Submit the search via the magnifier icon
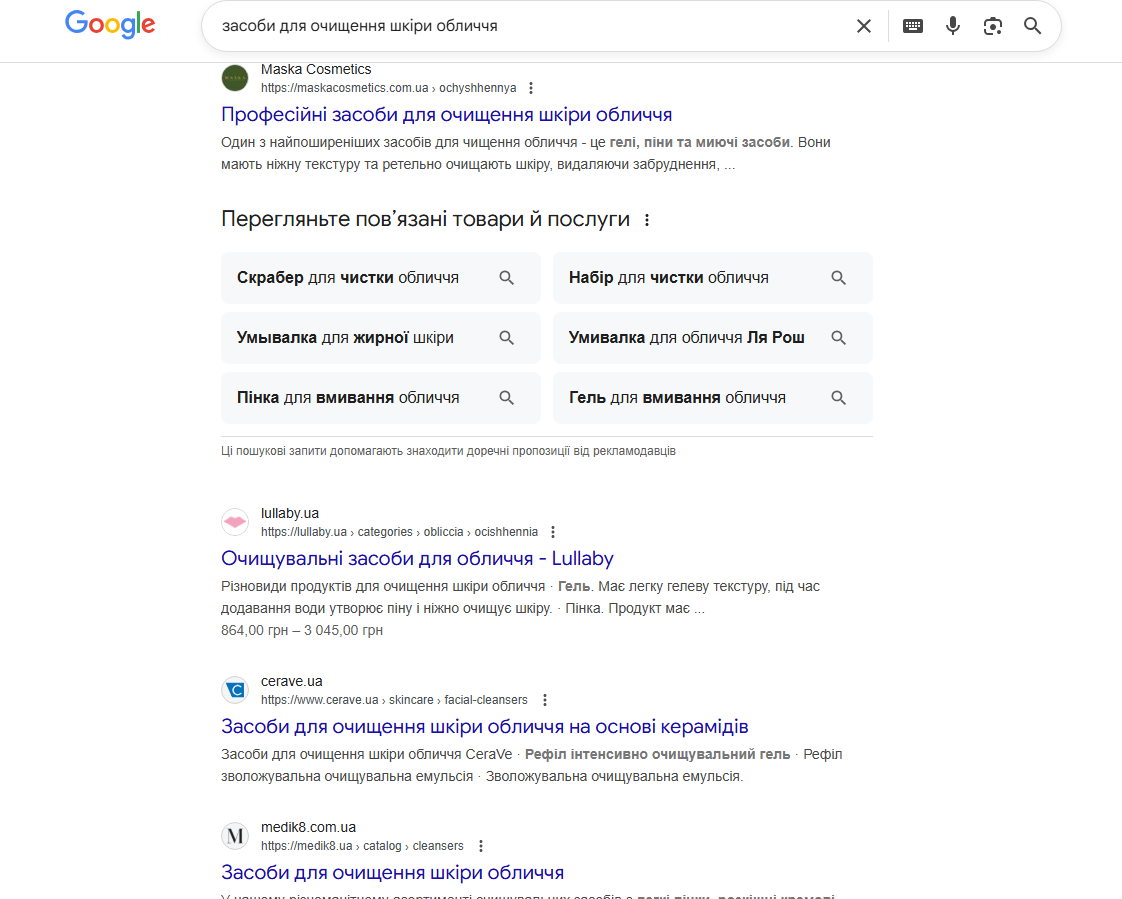The image size is (1122, 899). pos(1032,26)
